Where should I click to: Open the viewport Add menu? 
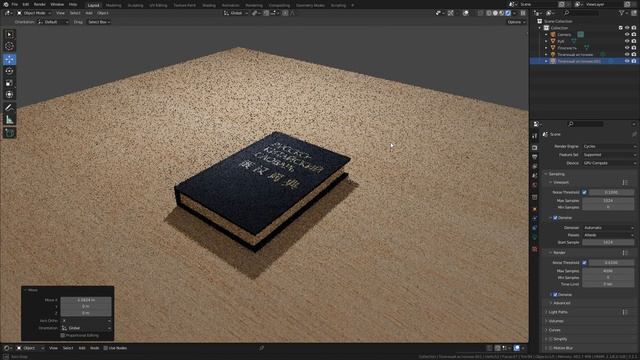click(89, 13)
